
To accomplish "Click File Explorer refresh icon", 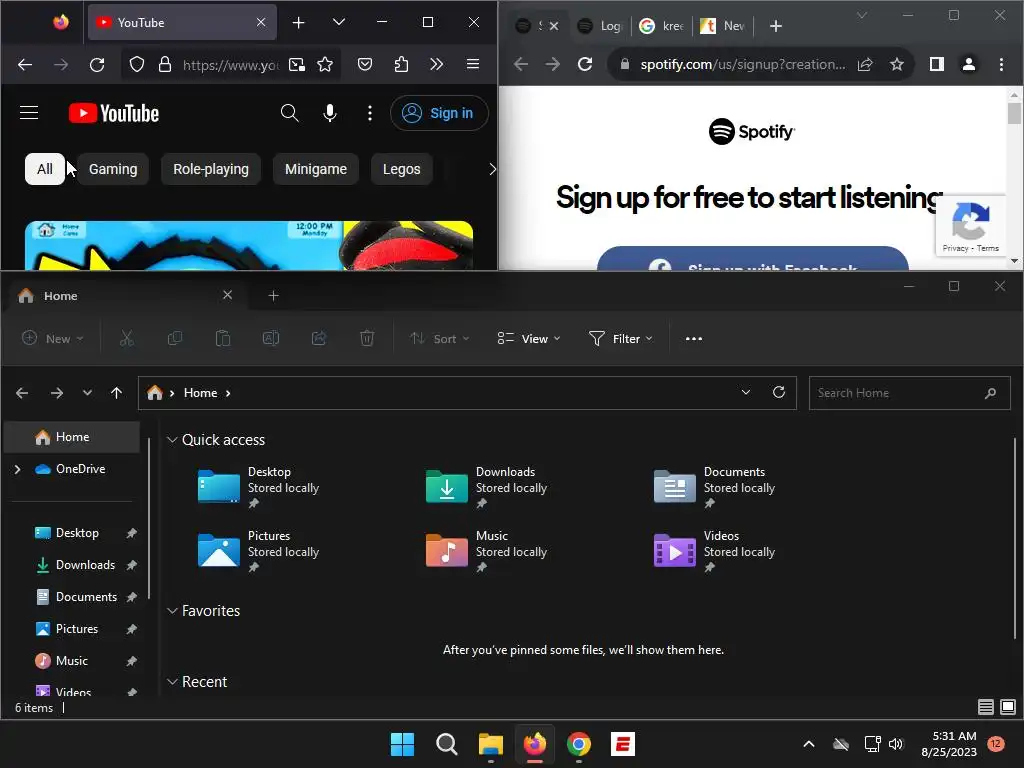I will click(778, 392).
